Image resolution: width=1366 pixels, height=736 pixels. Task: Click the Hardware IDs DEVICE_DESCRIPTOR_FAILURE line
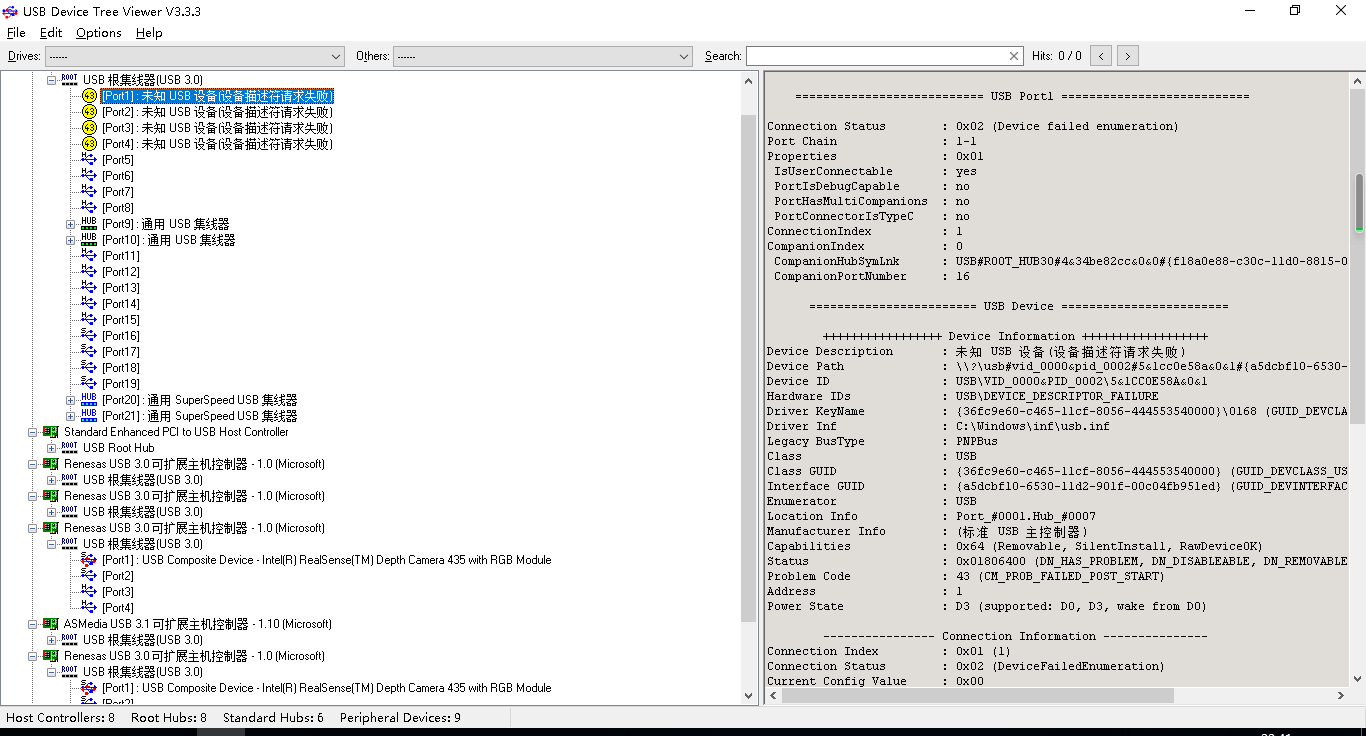(963, 396)
